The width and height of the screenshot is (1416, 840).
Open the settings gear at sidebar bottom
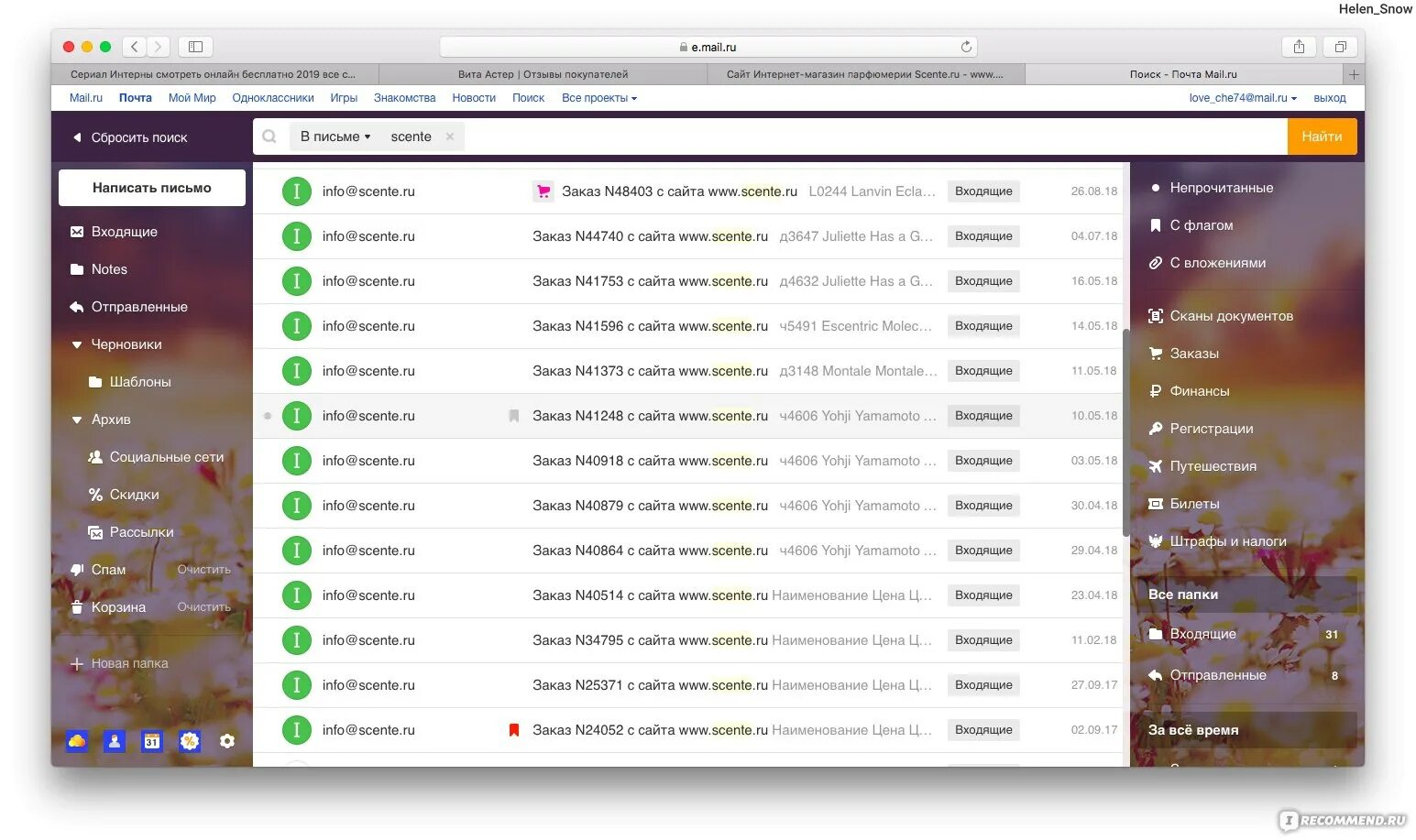point(227,741)
